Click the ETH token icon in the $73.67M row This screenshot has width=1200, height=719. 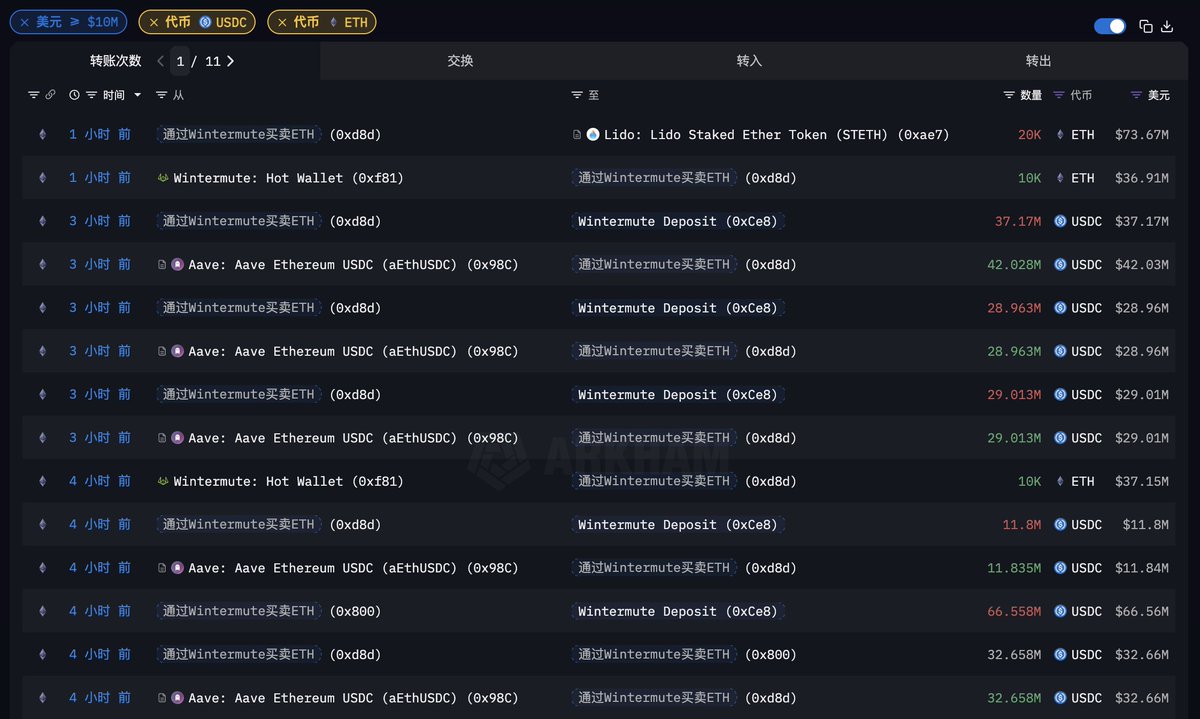point(1060,135)
